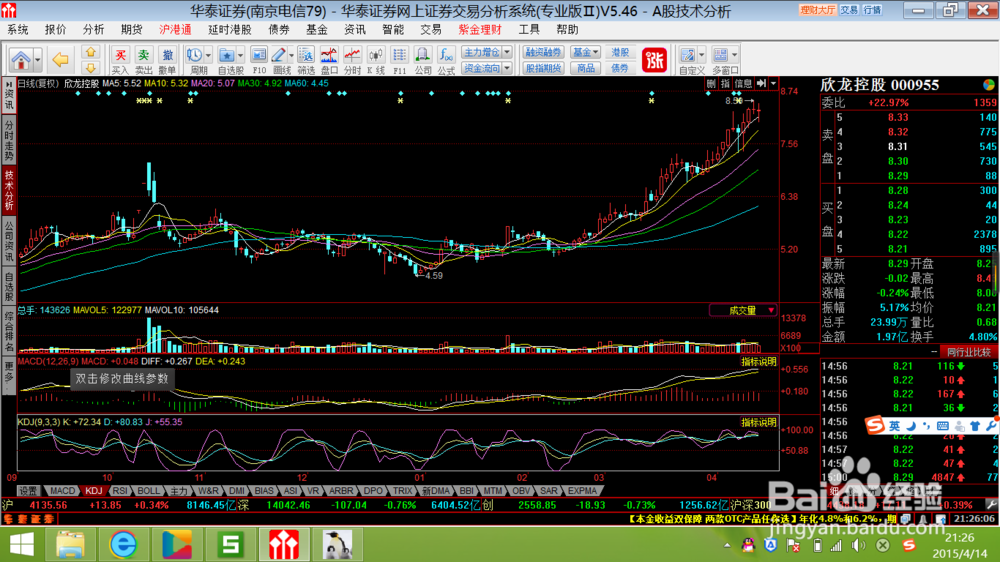Expand the 周期 period dropdown arrow
1000x562 pixels.
point(208,55)
